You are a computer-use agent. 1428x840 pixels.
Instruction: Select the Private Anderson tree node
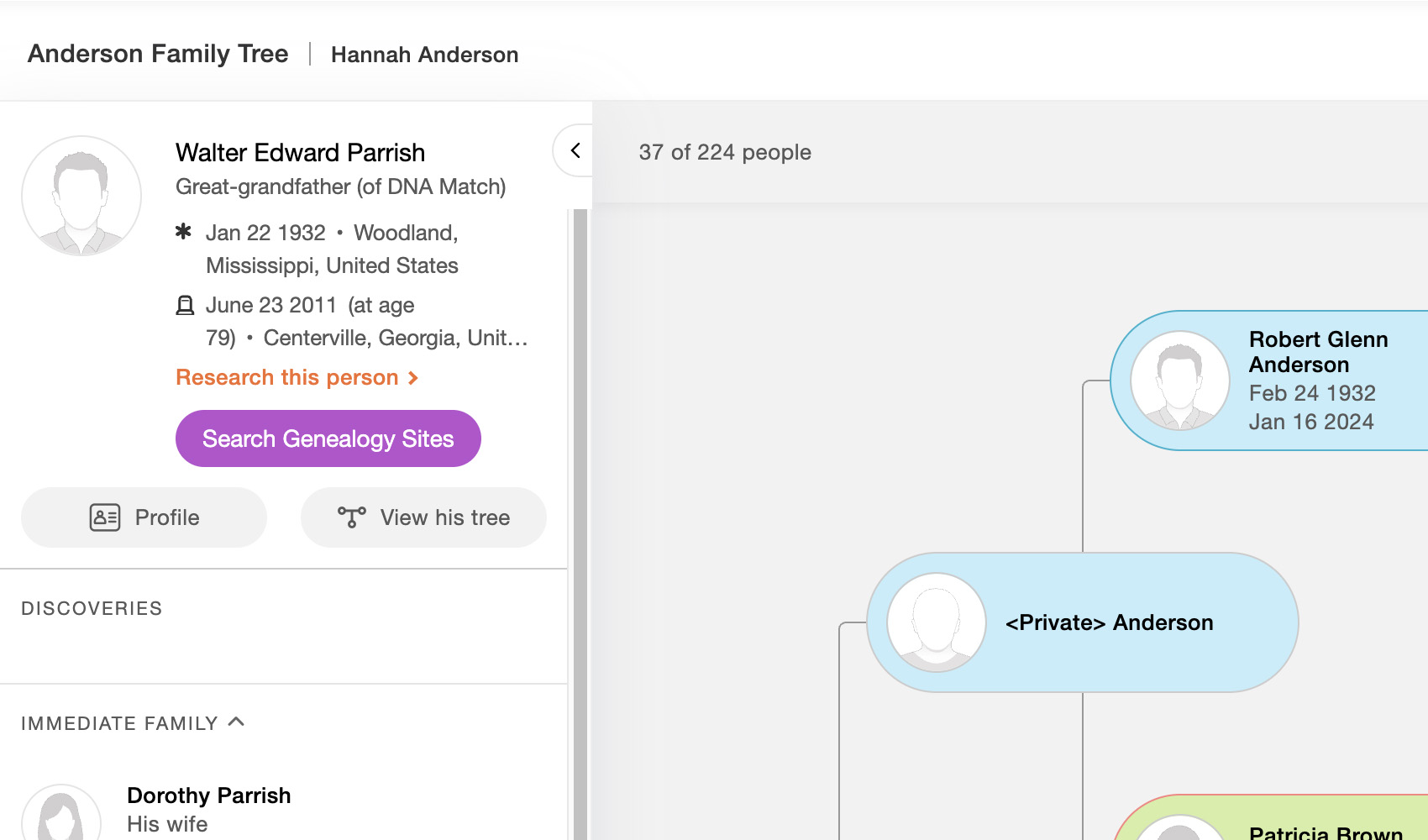(x=1109, y=622)
